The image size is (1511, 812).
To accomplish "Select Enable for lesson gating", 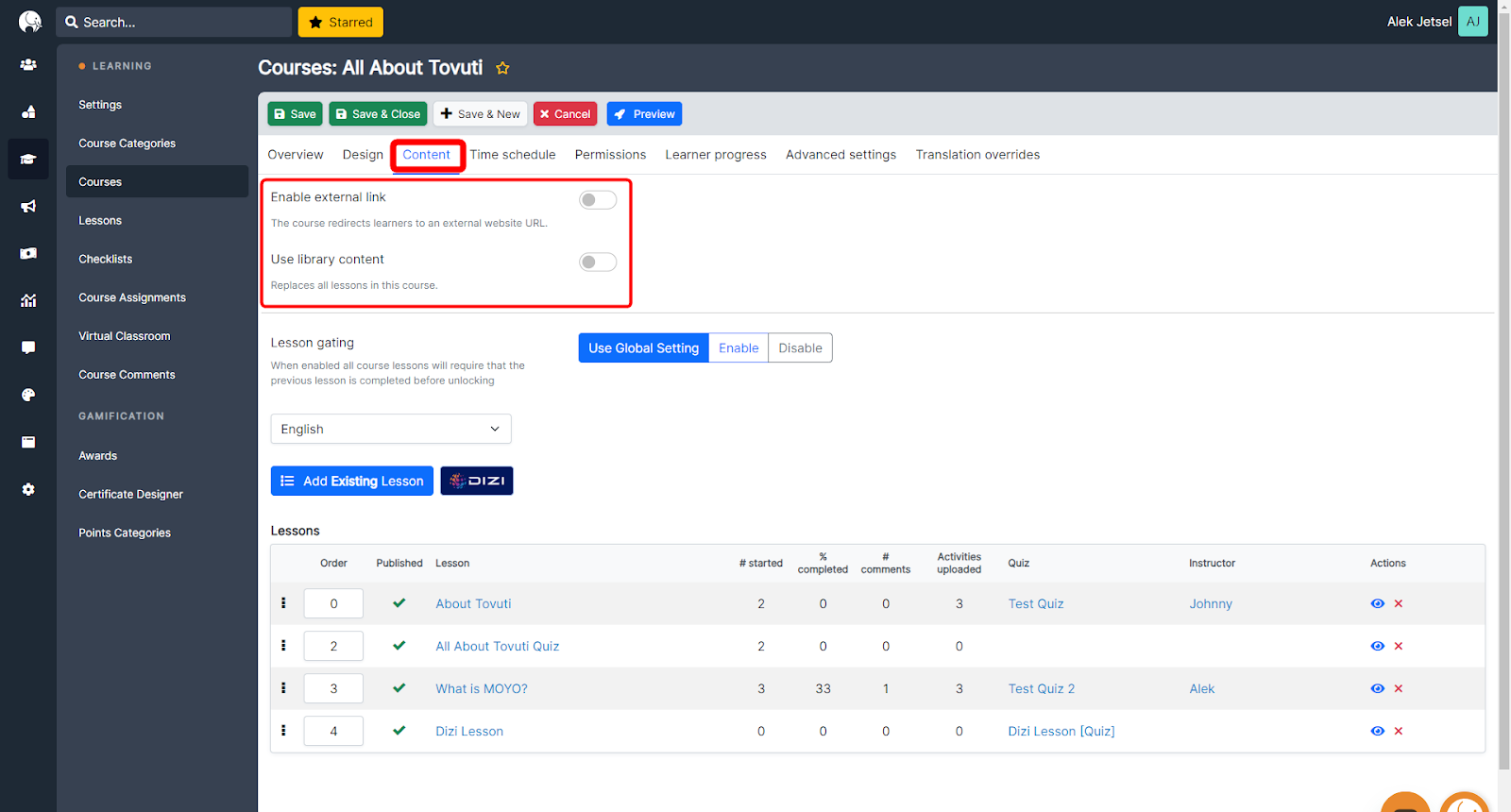I will 739,347.
